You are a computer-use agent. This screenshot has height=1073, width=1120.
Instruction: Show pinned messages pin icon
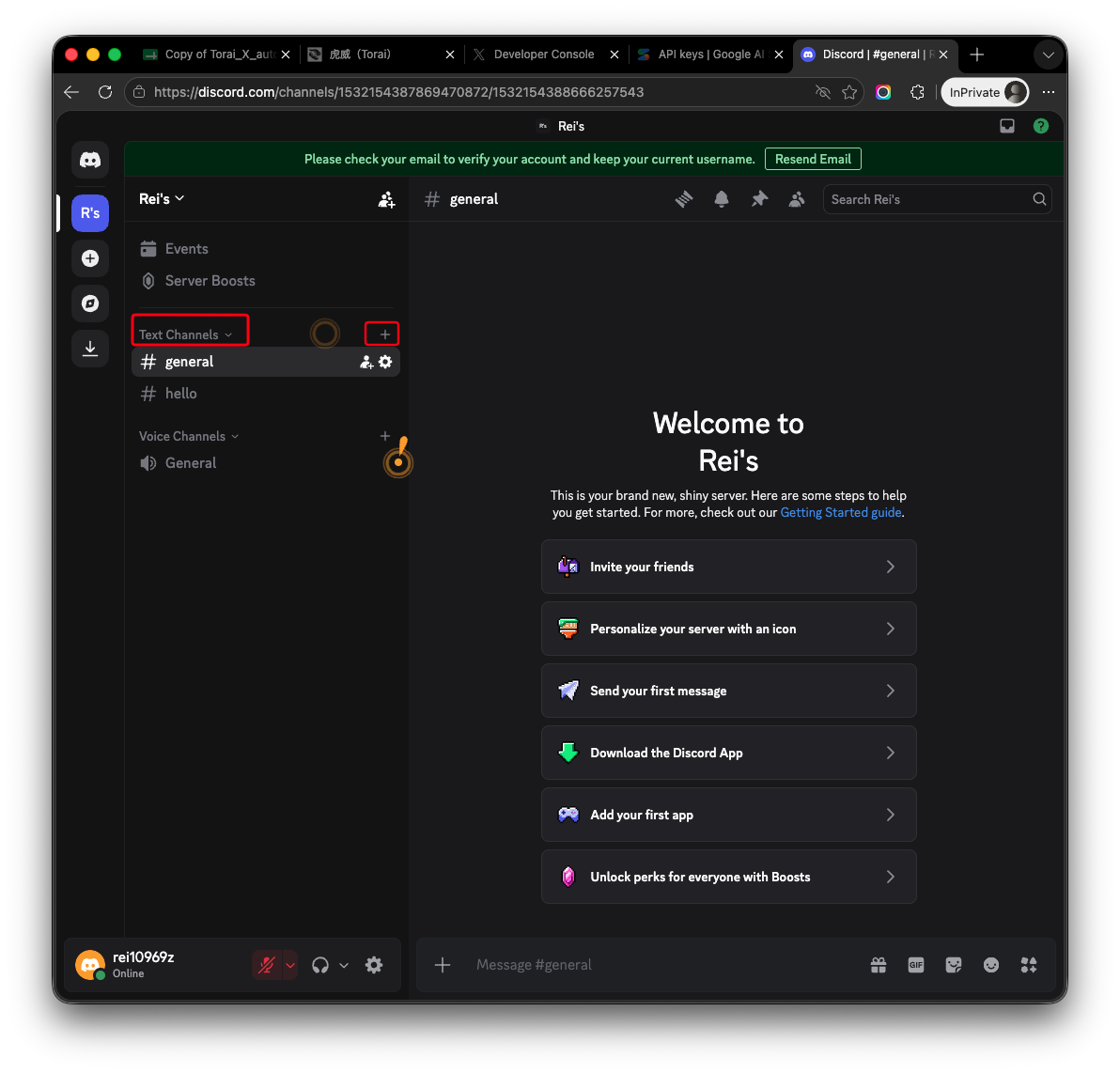pos(759,199)
